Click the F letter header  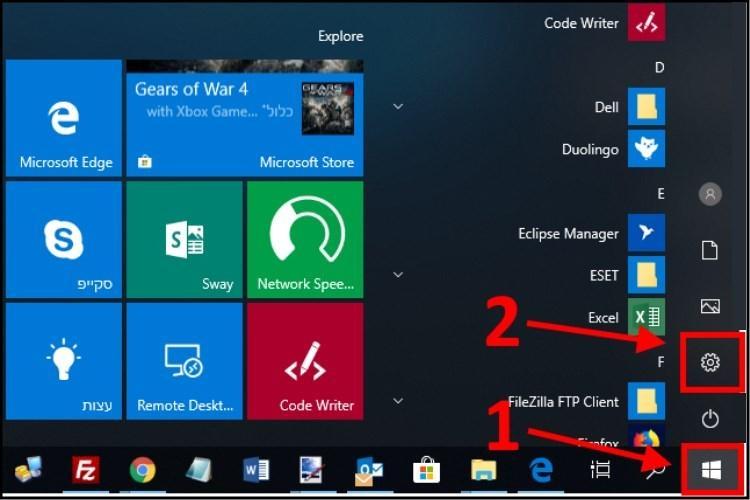(661, 362)
